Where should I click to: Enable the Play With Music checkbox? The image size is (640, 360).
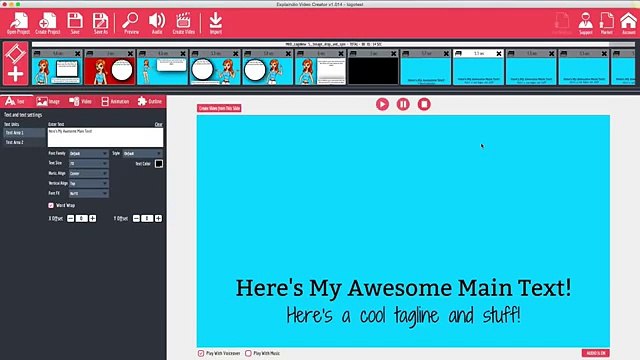pyautogui.click(x=248, y=353)
